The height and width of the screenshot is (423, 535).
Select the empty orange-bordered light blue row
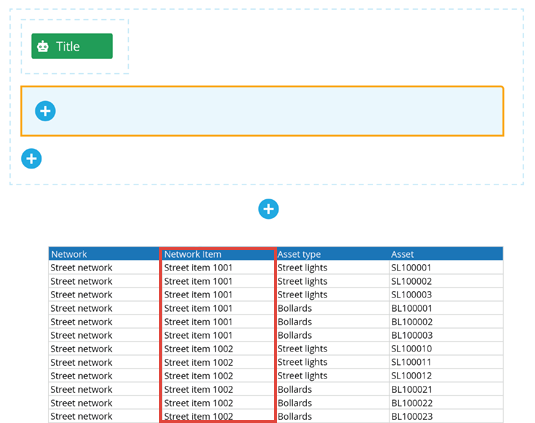pyautogui.click(x=262, y=111)
